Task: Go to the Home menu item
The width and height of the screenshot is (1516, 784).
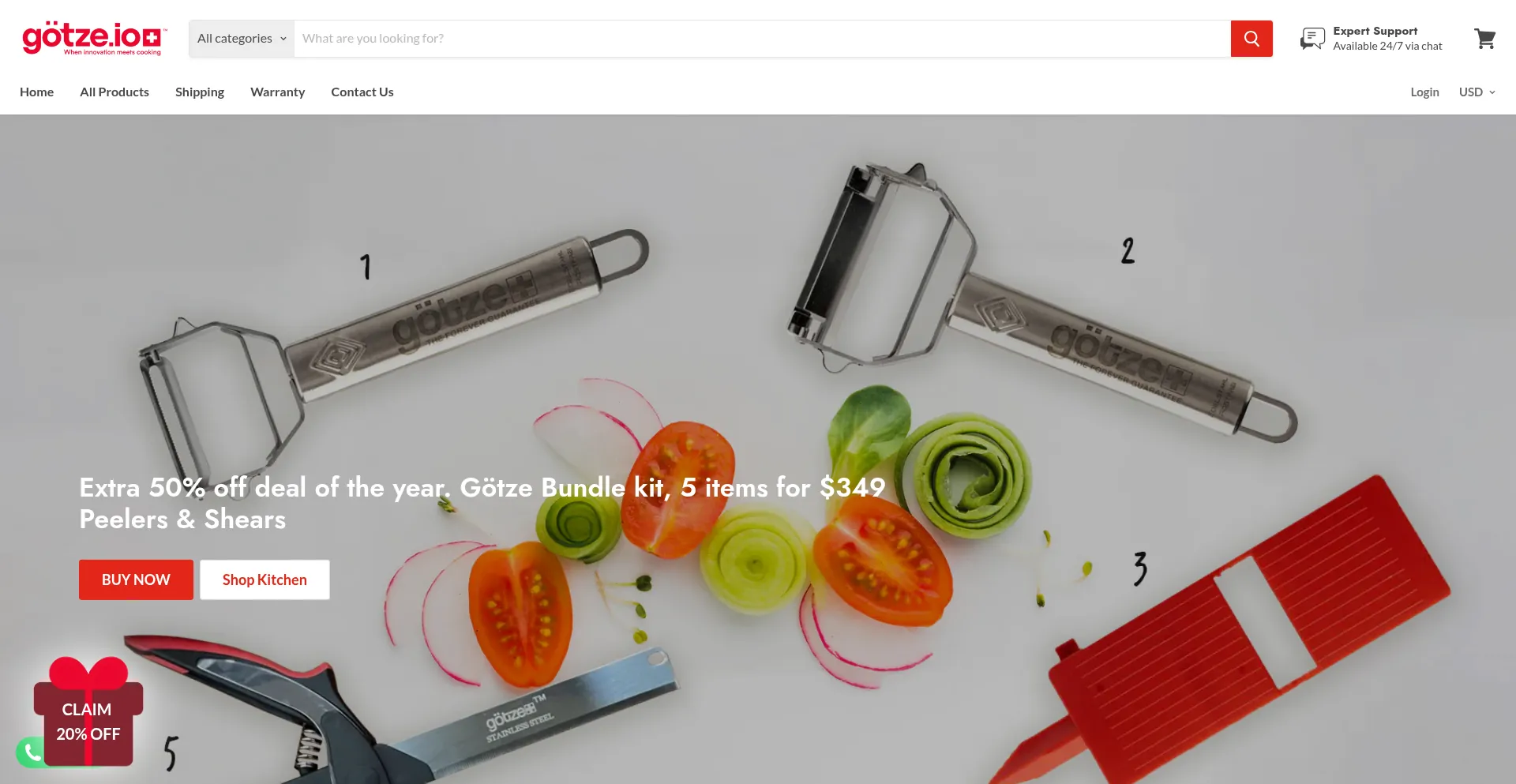Action: (37, 92)
